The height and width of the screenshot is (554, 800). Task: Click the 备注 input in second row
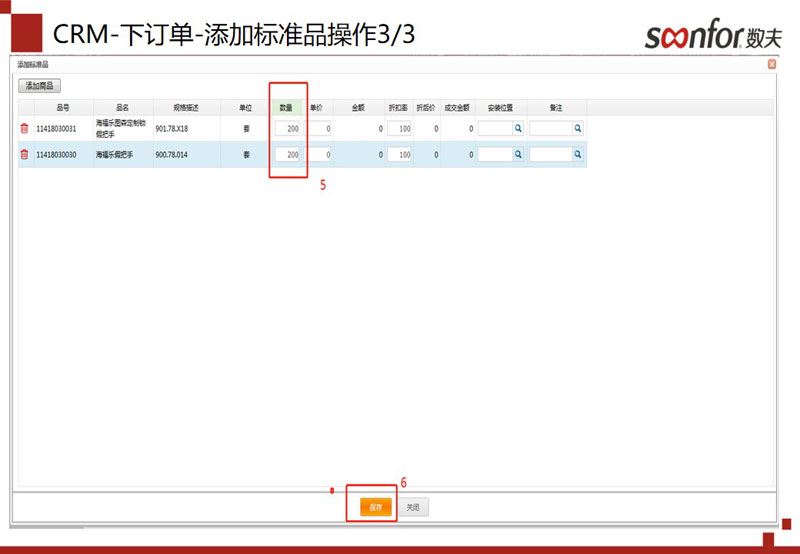click(x=550, y=155)
